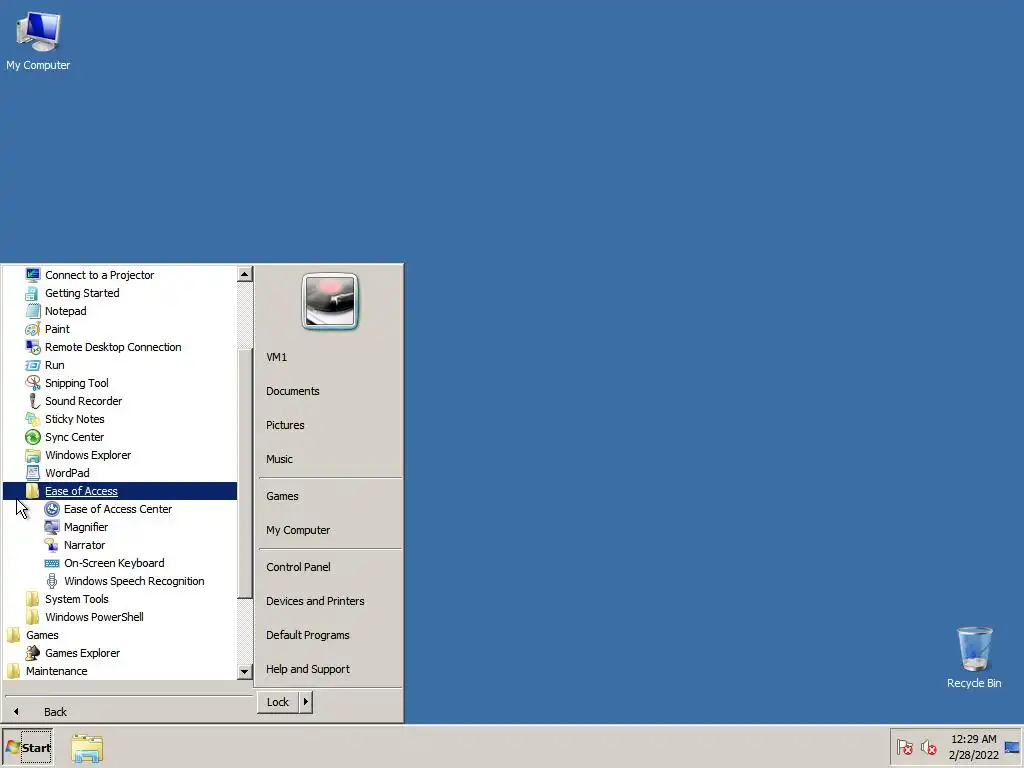Screen dimensions: 1024x768
Task: Open WordPad document icon
Action: coord(33,473)
